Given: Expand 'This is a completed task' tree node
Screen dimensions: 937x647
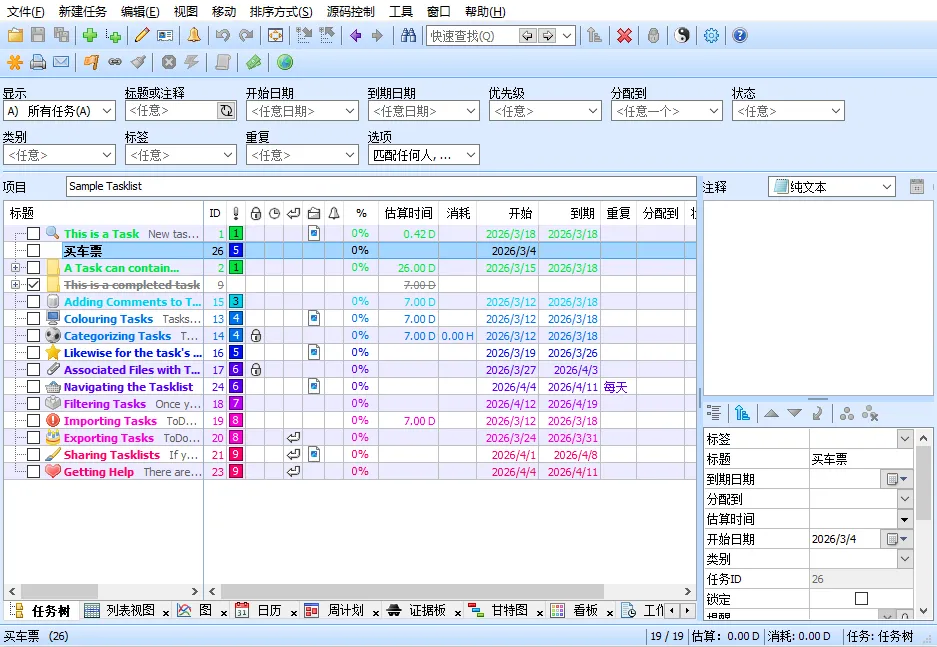Looking at the screenshot, I should click(x=15, y=284).
